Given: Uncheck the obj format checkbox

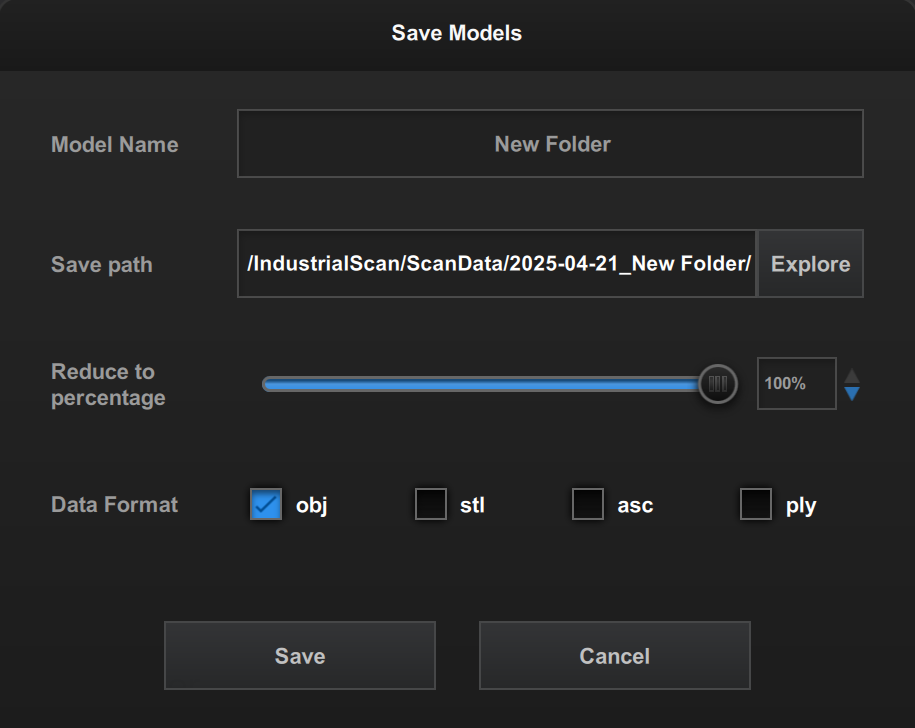Looking at the screenshot, I should click(x=266, y=505).
